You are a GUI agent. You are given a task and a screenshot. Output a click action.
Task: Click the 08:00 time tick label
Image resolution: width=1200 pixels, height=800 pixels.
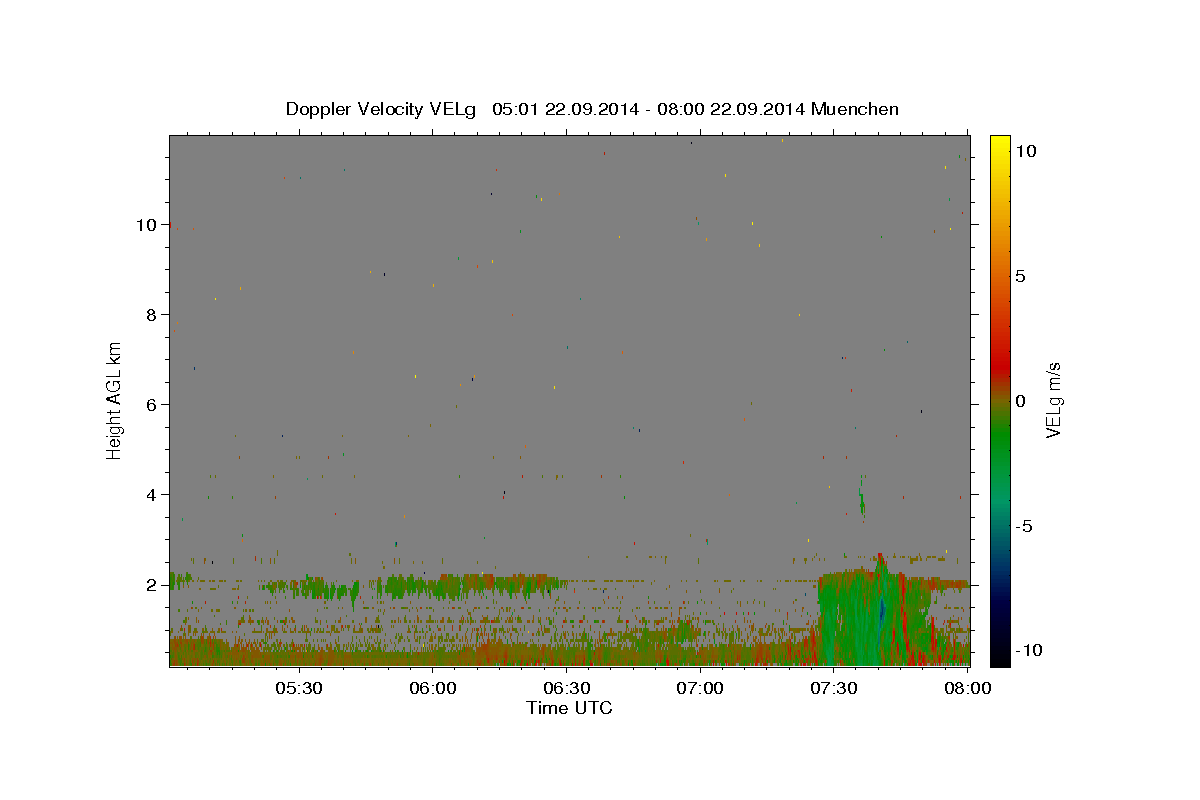tap(967, 688)
